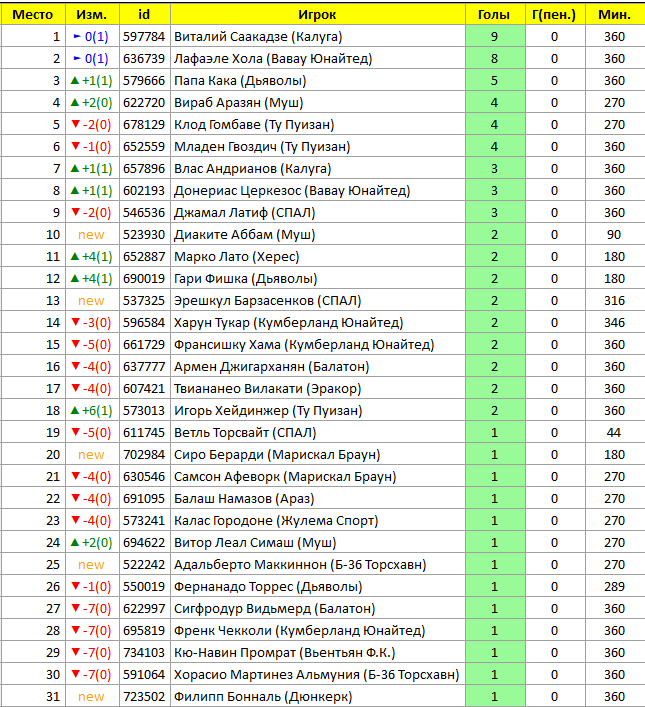Click place number 19
The height and width of the screenshot is (707, 645).
(53, 433)
